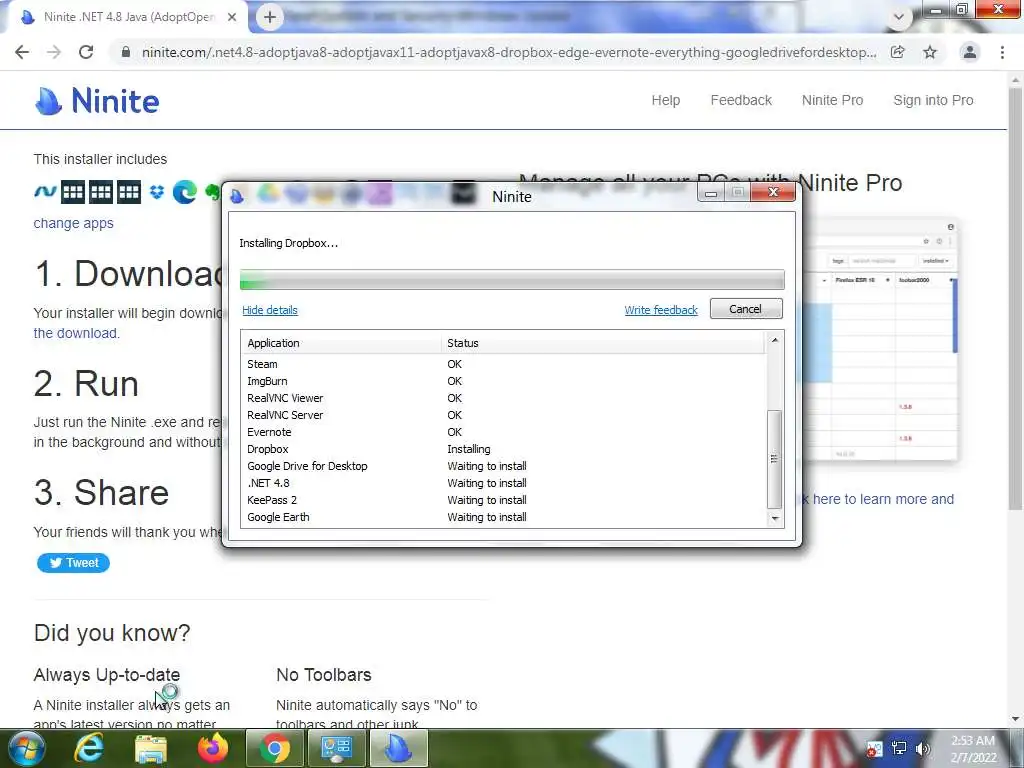Click the 'Installing' status of Dropbox
This screenshot has height=768, width=1024.
coord(469,449)
